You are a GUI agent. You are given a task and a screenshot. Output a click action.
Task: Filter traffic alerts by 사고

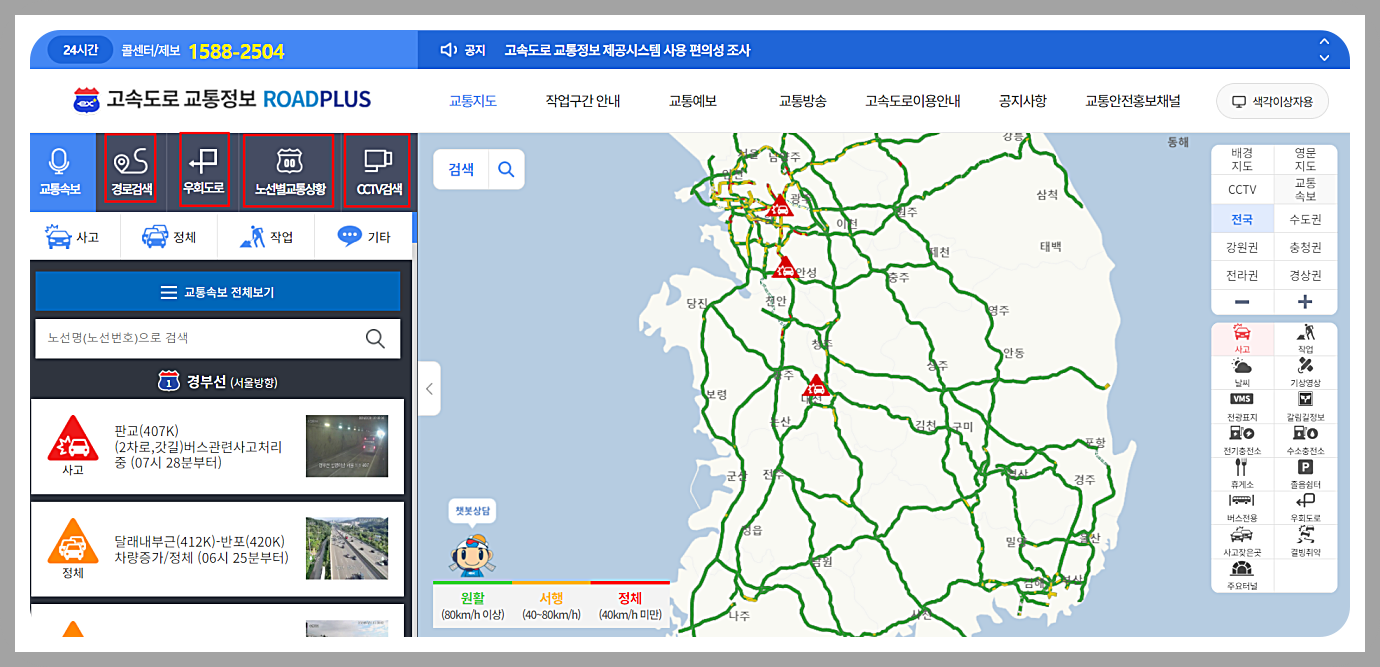tap(73, 237)
